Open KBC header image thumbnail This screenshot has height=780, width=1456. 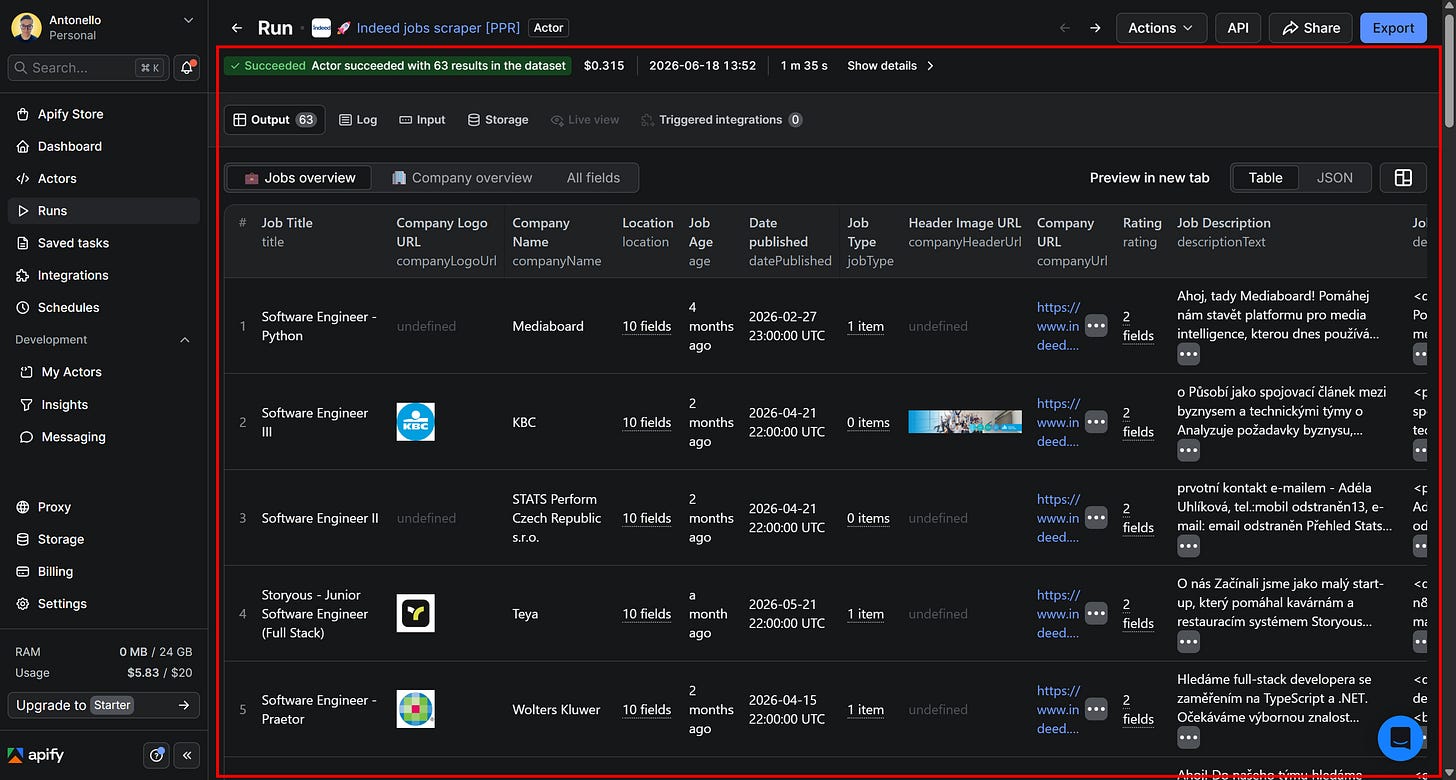(965, 422)
